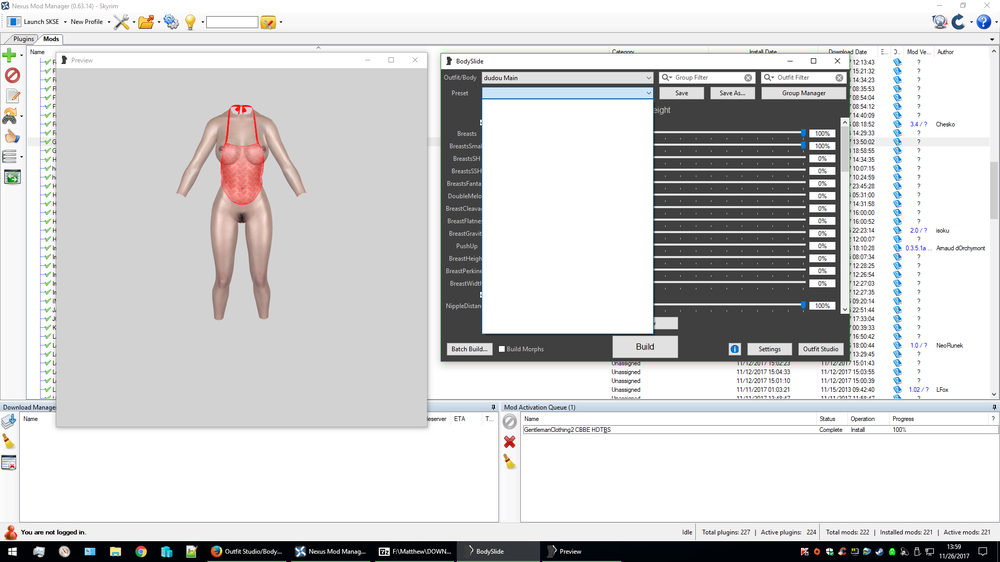Click the notepad edit mod icon
This screenshot has width=1000, height=562.
pos(12,96)
